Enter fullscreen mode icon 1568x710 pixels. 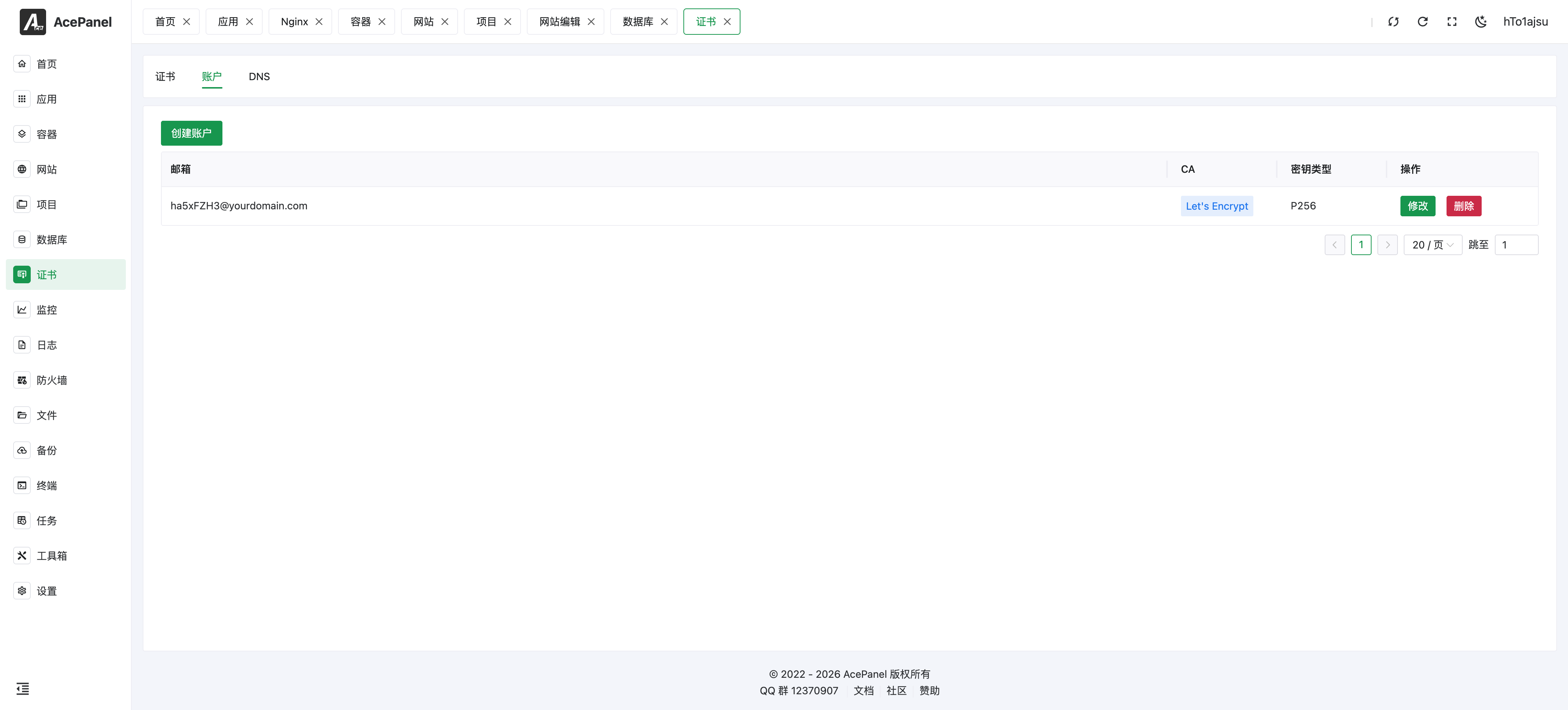pos(1452,22)
